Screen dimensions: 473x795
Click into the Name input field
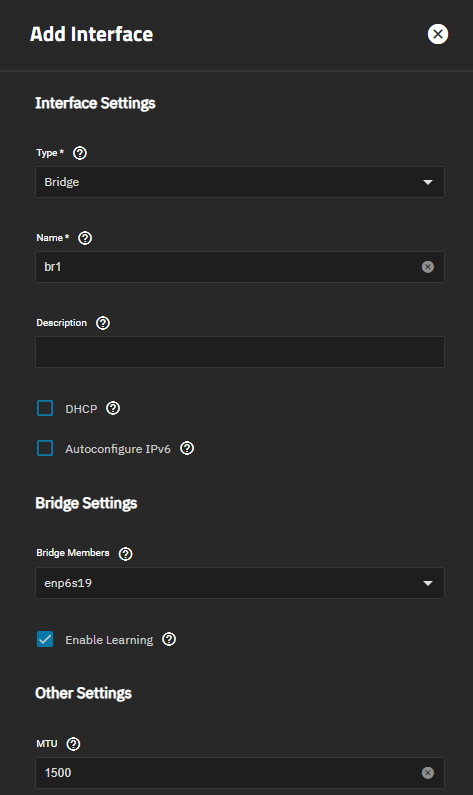[228, 267]
